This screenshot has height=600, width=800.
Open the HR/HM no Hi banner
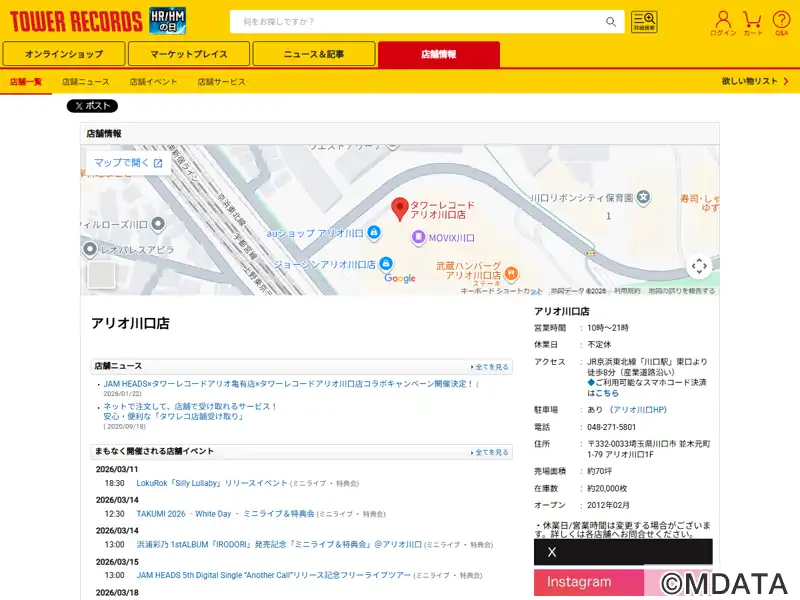click(x=167, y=21)
